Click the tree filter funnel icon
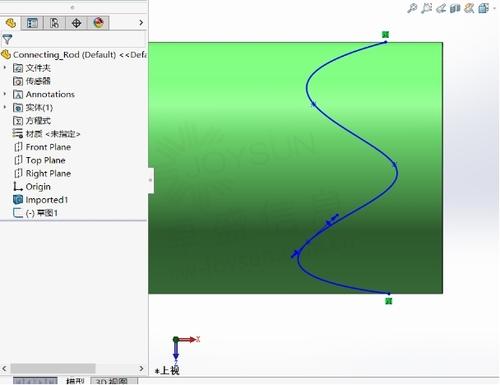The height and width of the screenshot is (385, 500). (7, 39)
